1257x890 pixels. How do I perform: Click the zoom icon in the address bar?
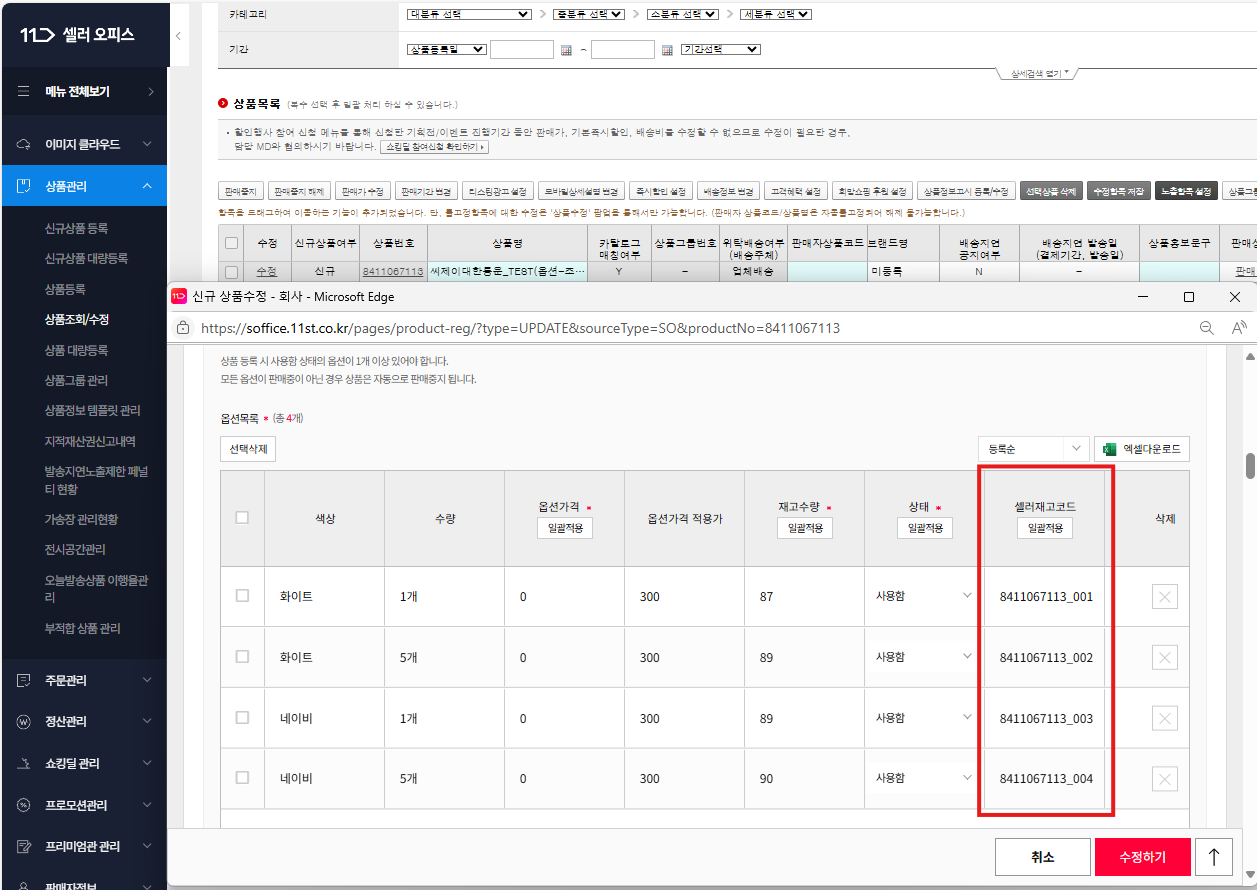coord(1207,328)
